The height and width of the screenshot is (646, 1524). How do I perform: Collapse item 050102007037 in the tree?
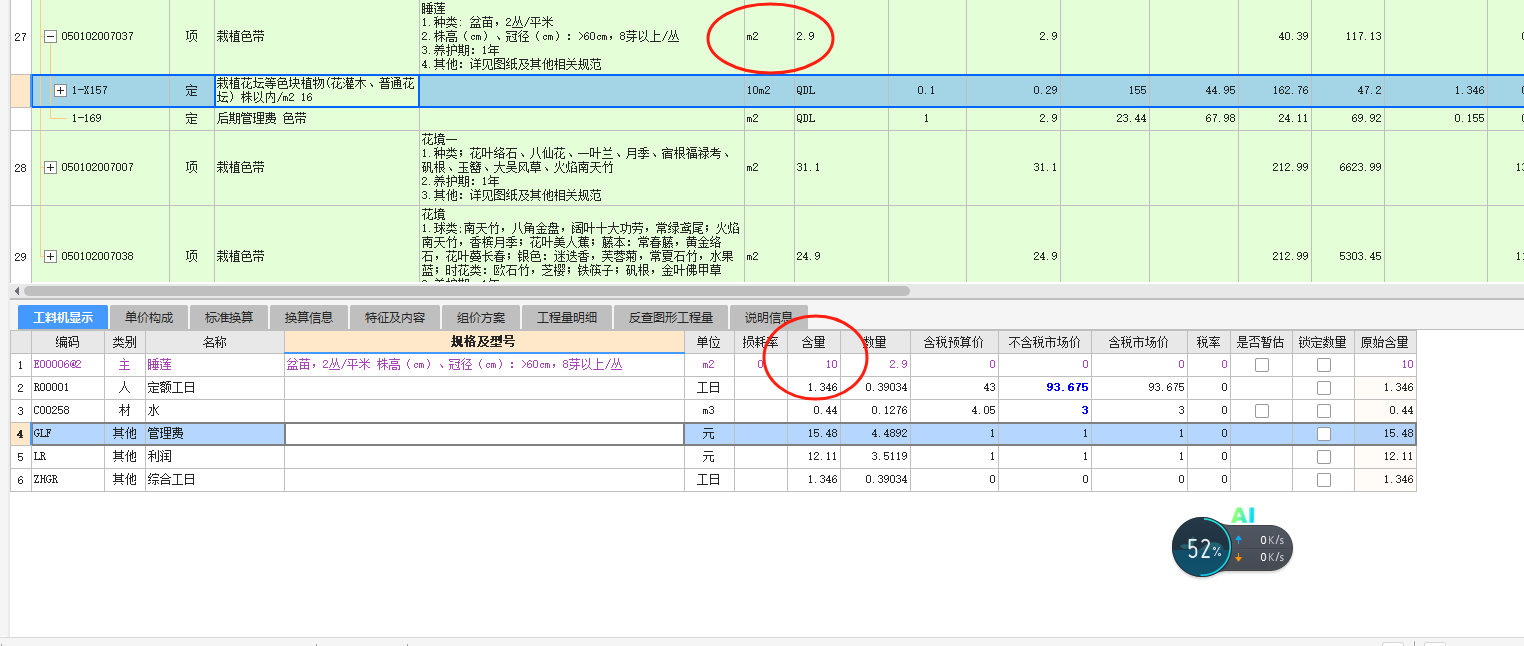click(x=50, y=36)
